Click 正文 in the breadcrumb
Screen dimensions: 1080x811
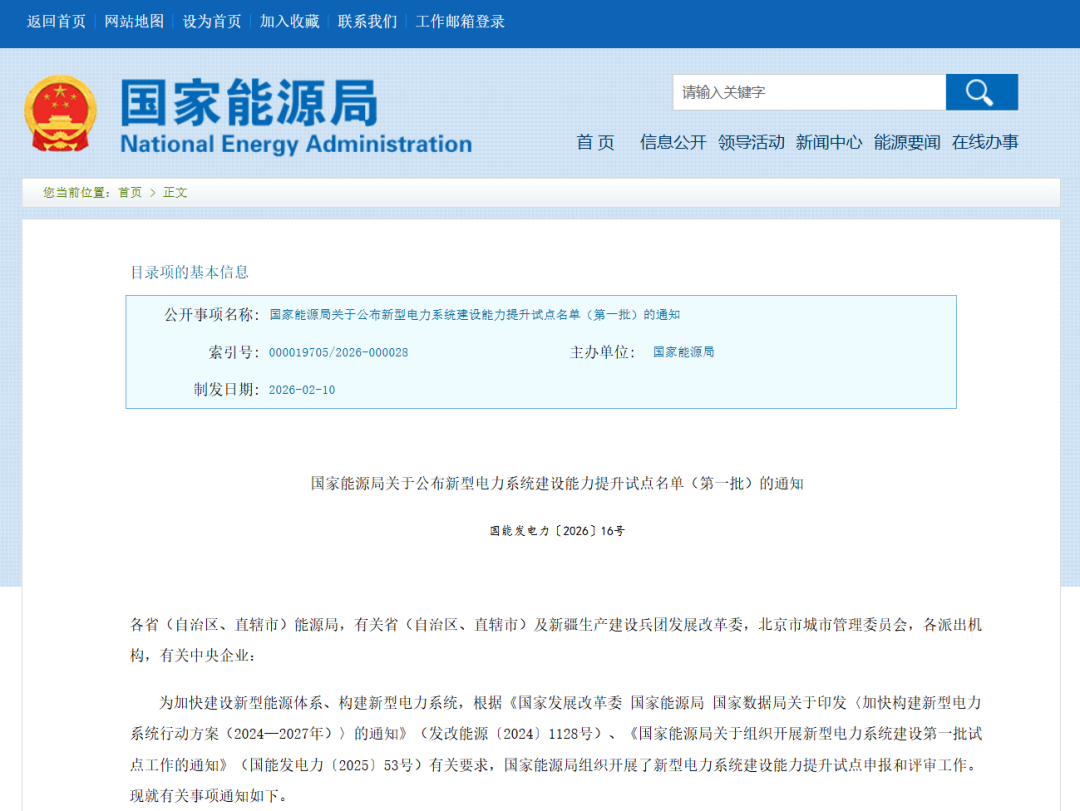(x=175, y=192)
